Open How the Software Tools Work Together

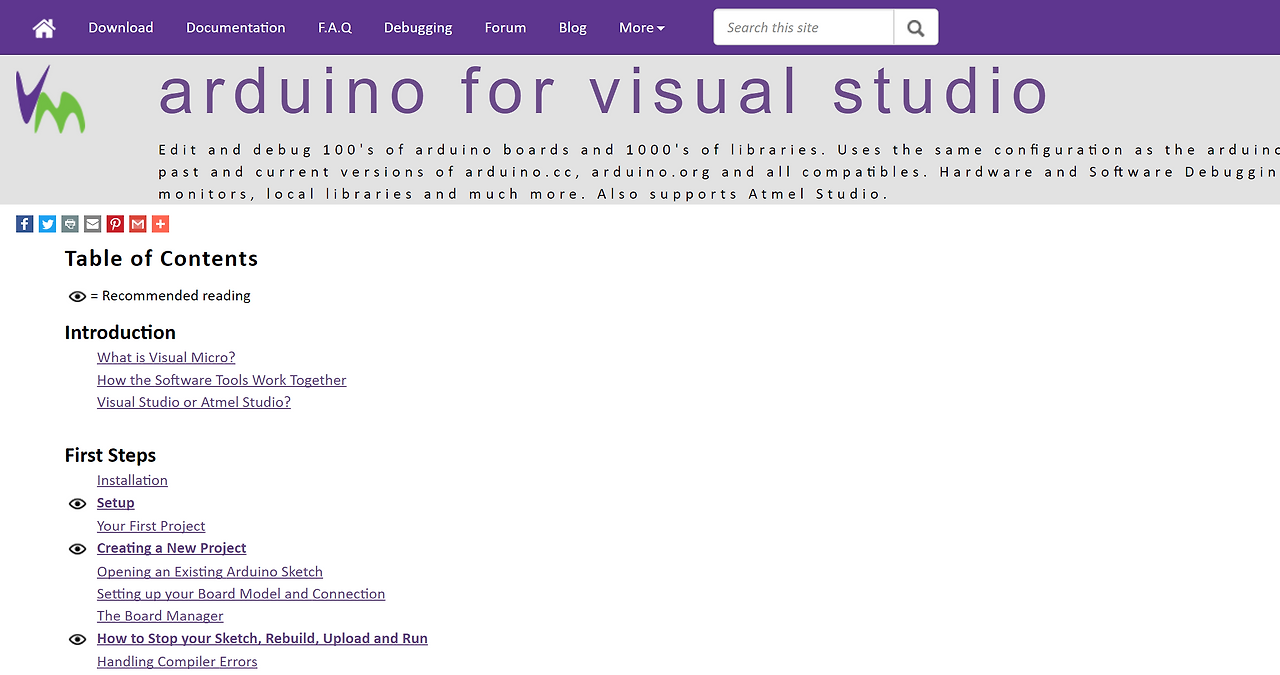[222, 380]
